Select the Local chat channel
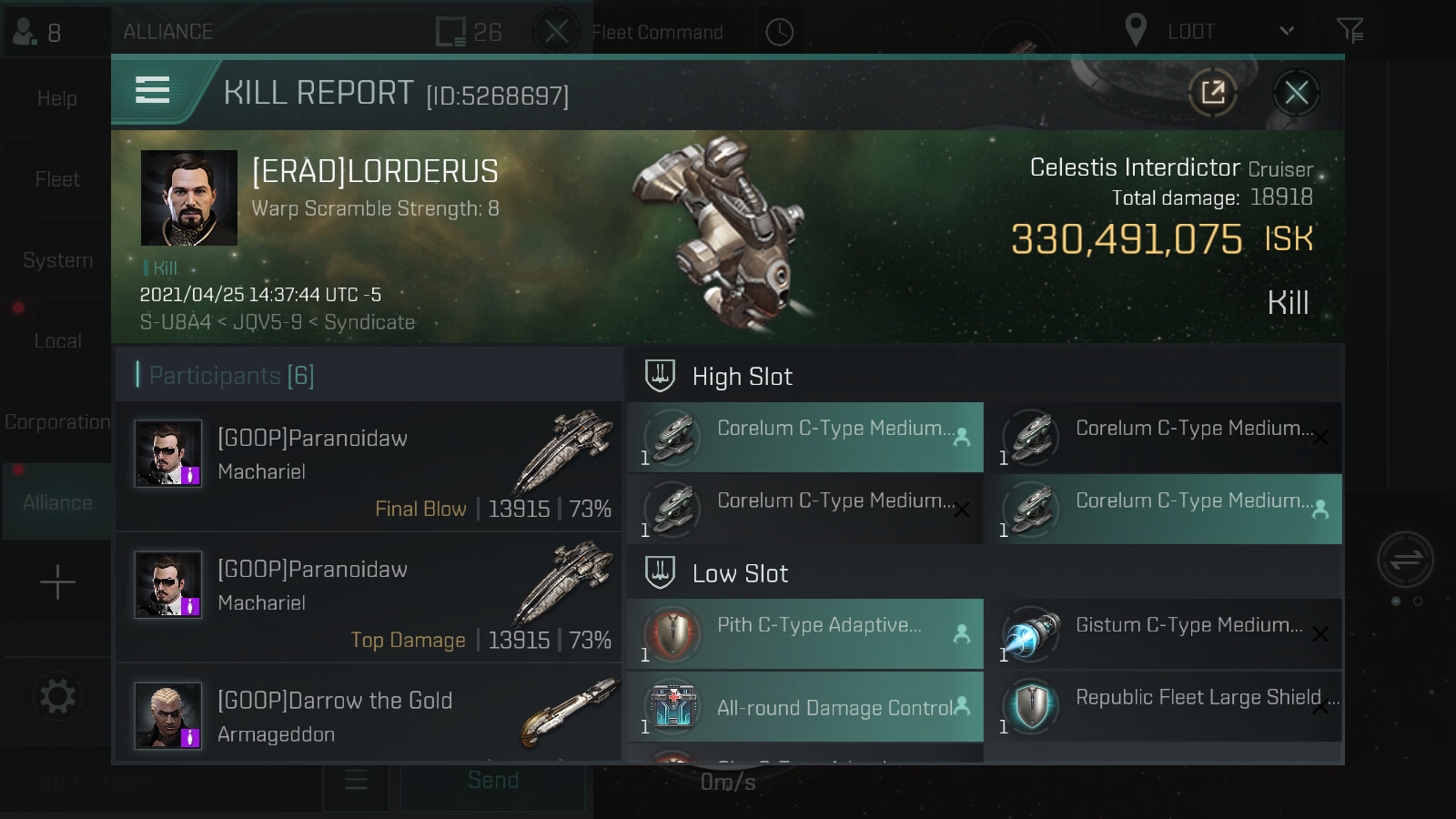The width and height of the screenshot is (1456, 819). coord(57,341)
